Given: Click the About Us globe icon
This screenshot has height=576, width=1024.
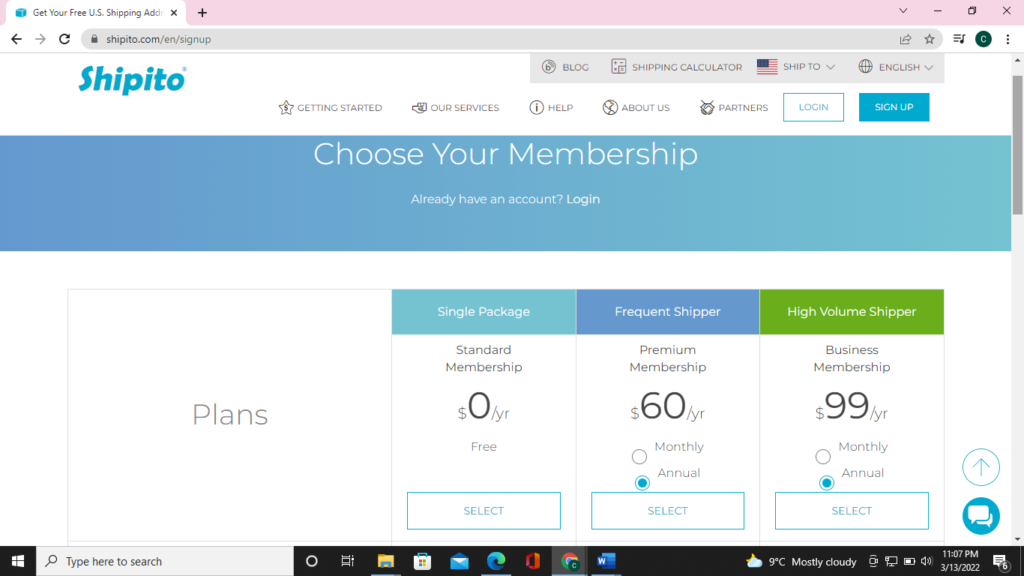Looking at the screenshot, I should click(610, 107).
